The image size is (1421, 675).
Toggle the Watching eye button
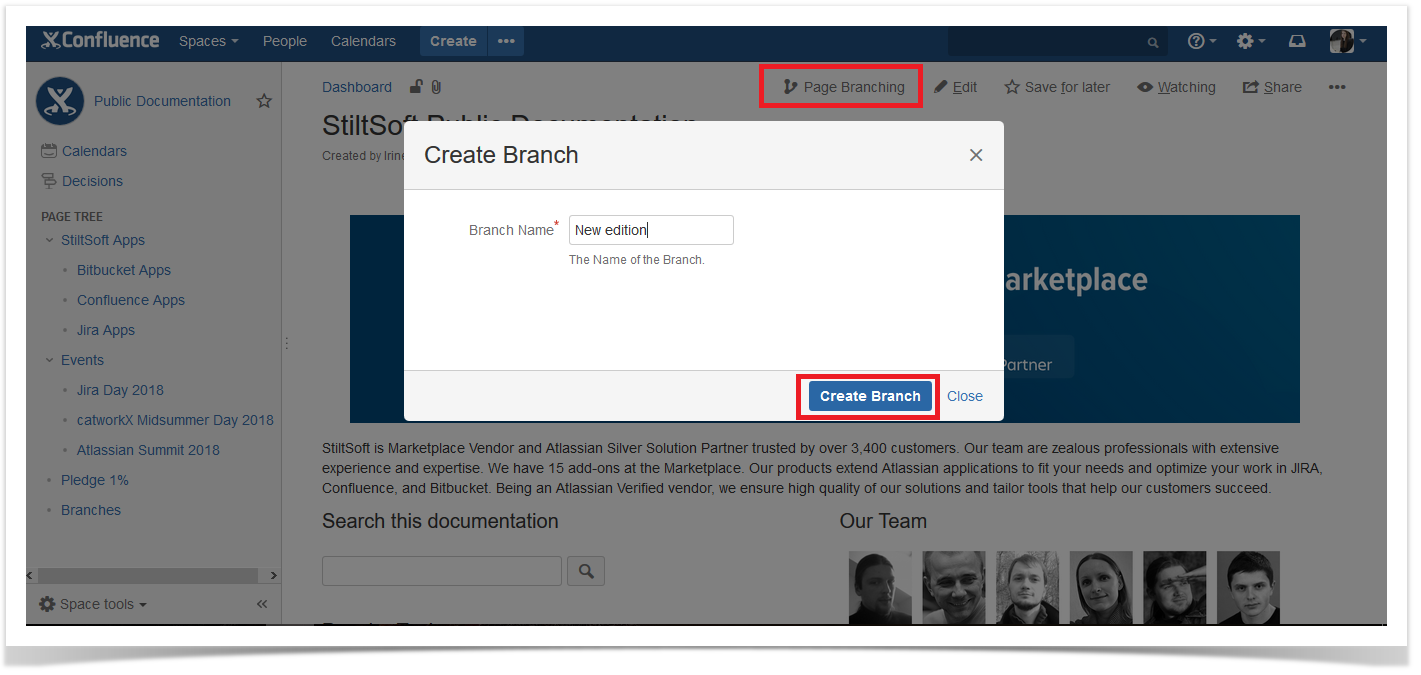pyautogui.click(x=1176, y=87)
